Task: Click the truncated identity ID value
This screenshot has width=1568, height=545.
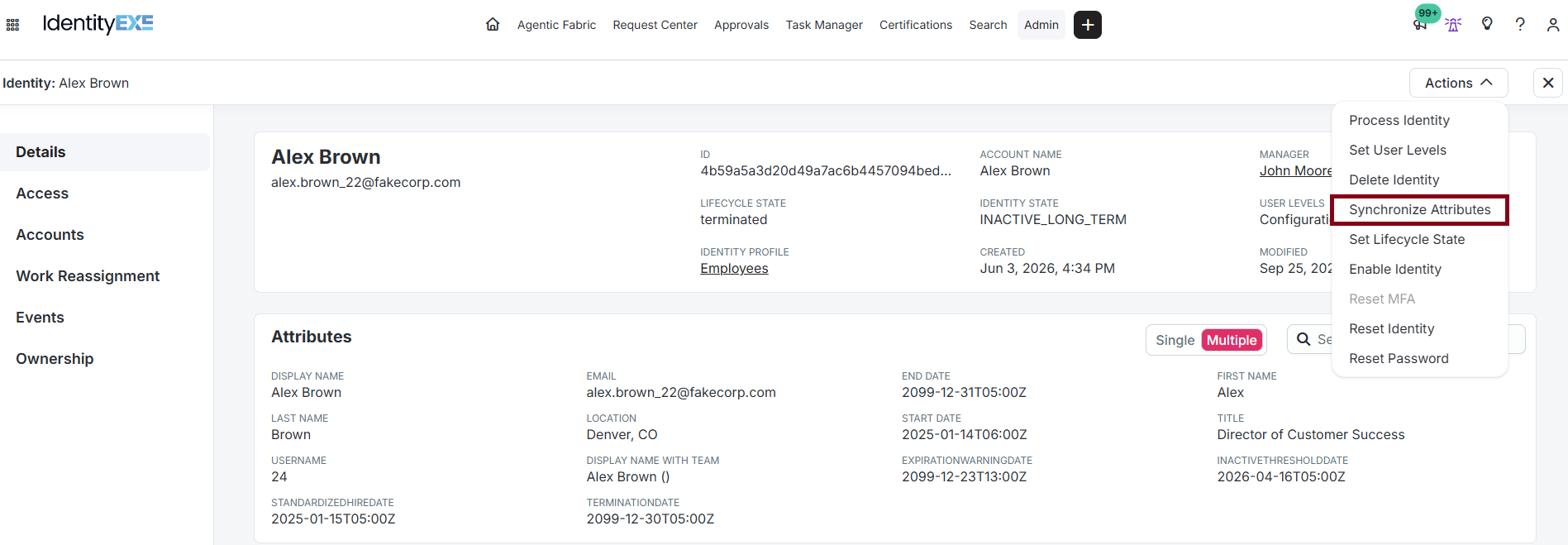Action: pos(826,170)
